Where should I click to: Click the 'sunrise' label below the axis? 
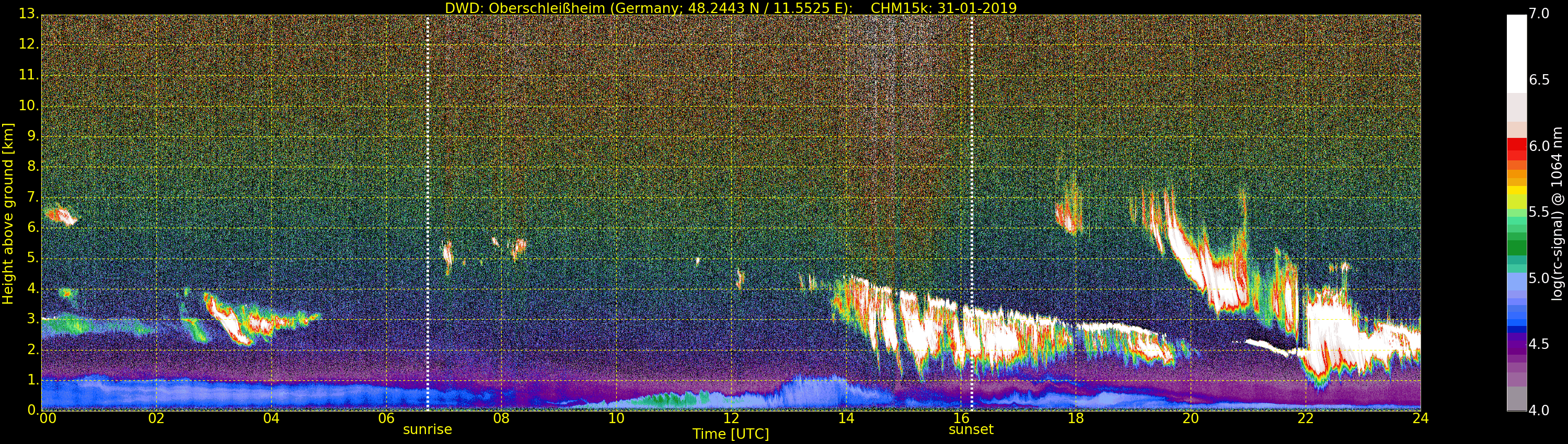coord(428,429)
